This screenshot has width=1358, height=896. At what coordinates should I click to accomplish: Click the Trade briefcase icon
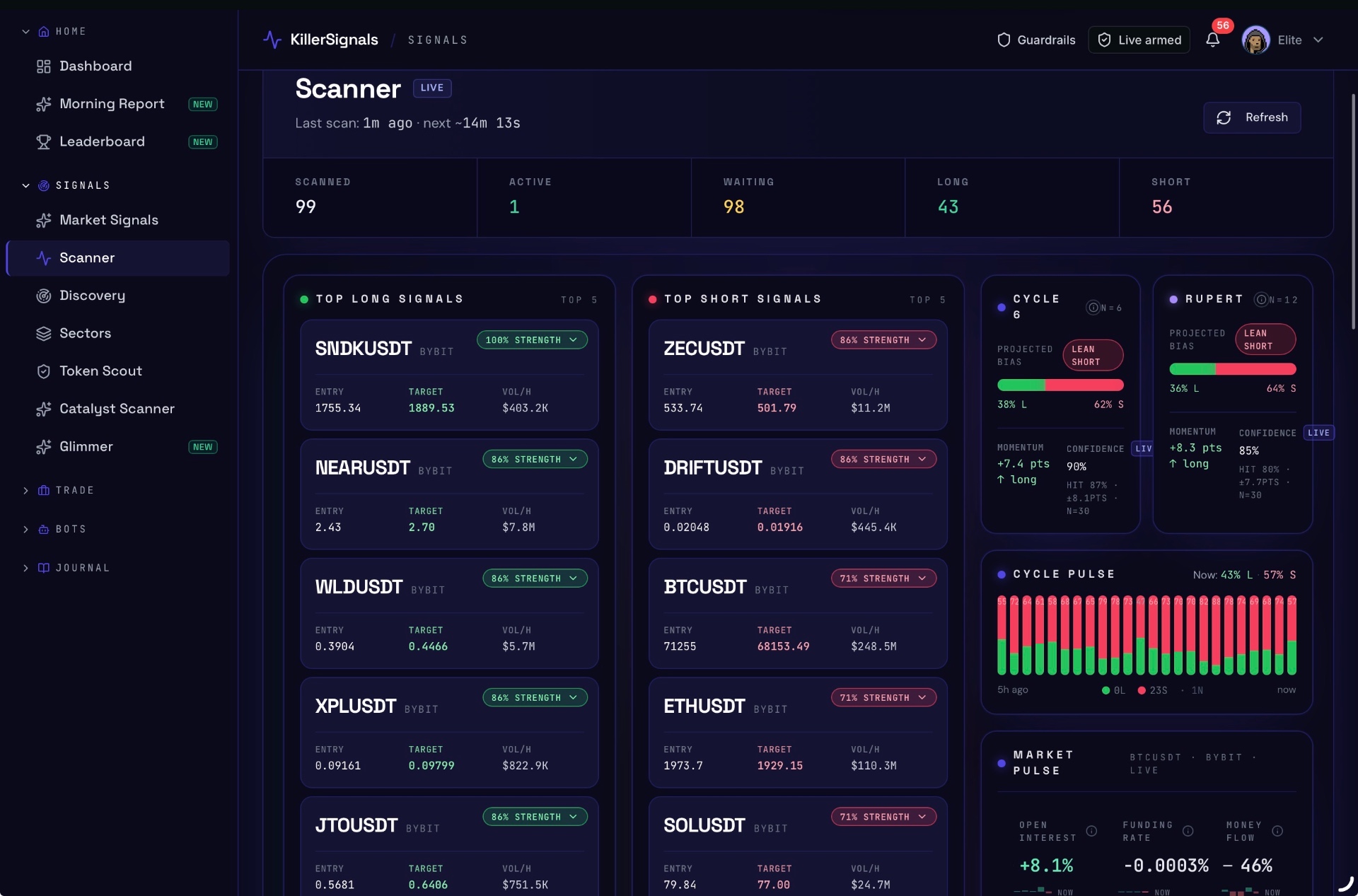coord(44,490)
